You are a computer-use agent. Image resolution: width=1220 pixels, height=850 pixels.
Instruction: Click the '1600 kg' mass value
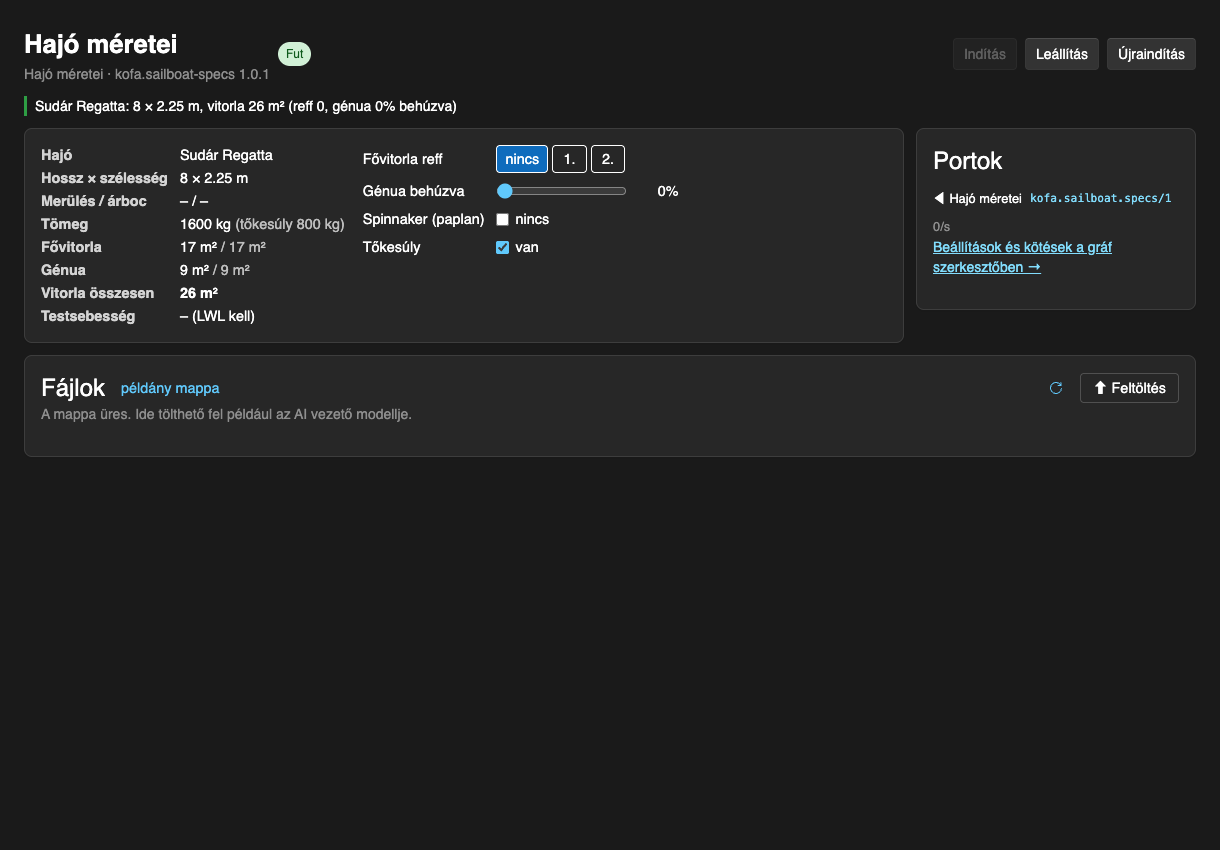tap(206, 224)
